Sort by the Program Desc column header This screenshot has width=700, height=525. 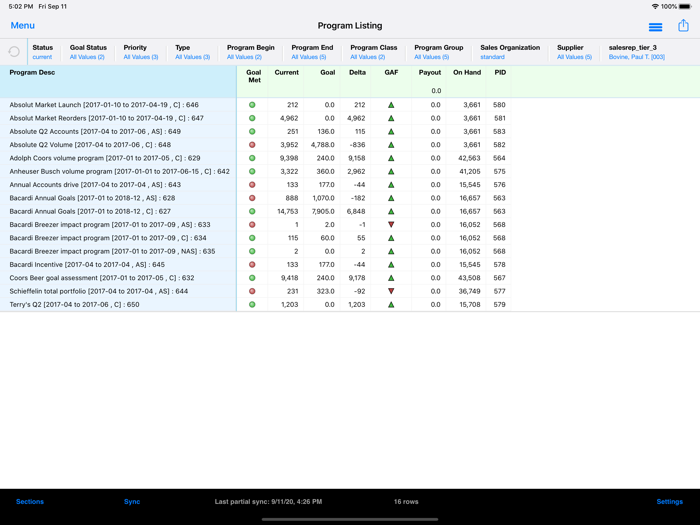32,72
